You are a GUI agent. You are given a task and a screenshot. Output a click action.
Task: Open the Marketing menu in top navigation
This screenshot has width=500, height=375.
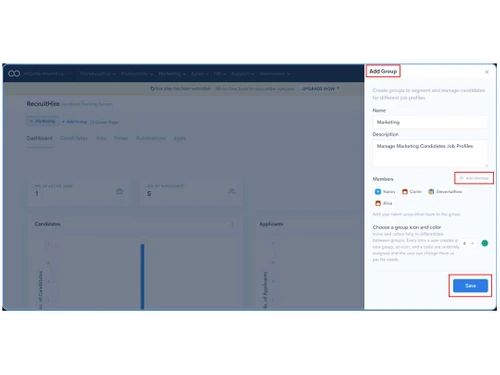(x=172, y=74)
